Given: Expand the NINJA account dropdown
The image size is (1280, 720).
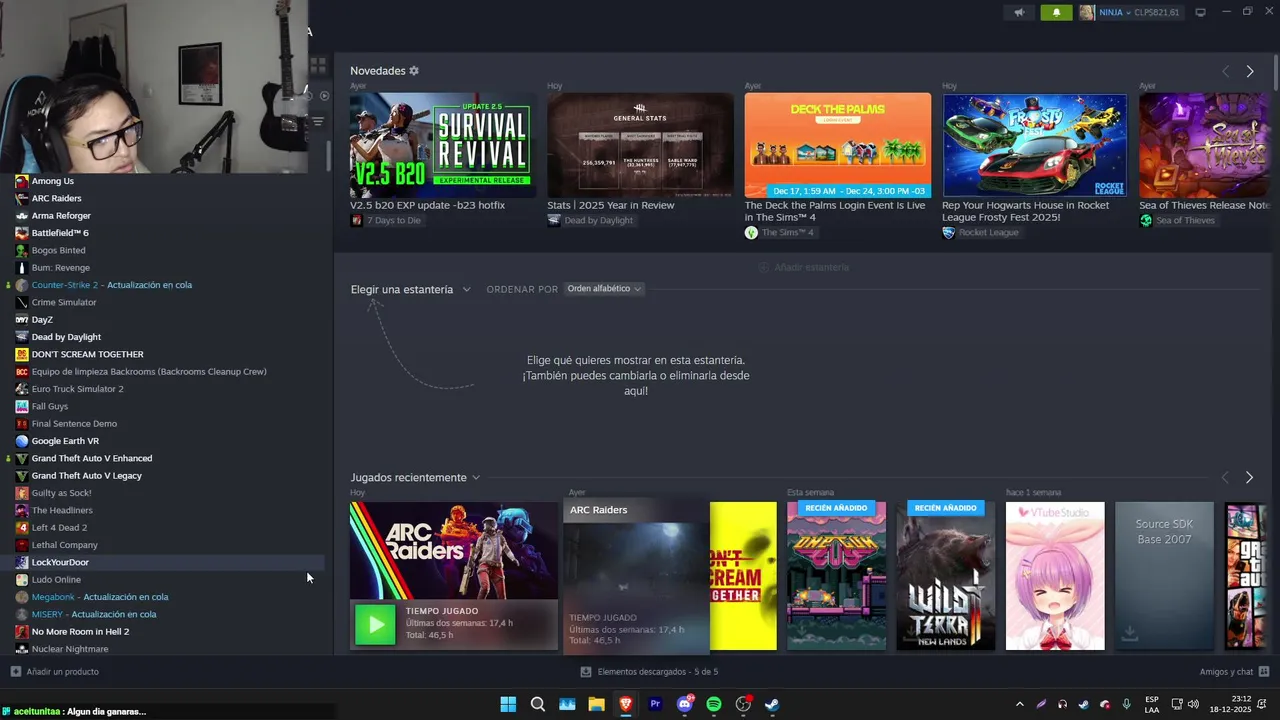Looking at the screenshot, I should (x=1130, y=13).
